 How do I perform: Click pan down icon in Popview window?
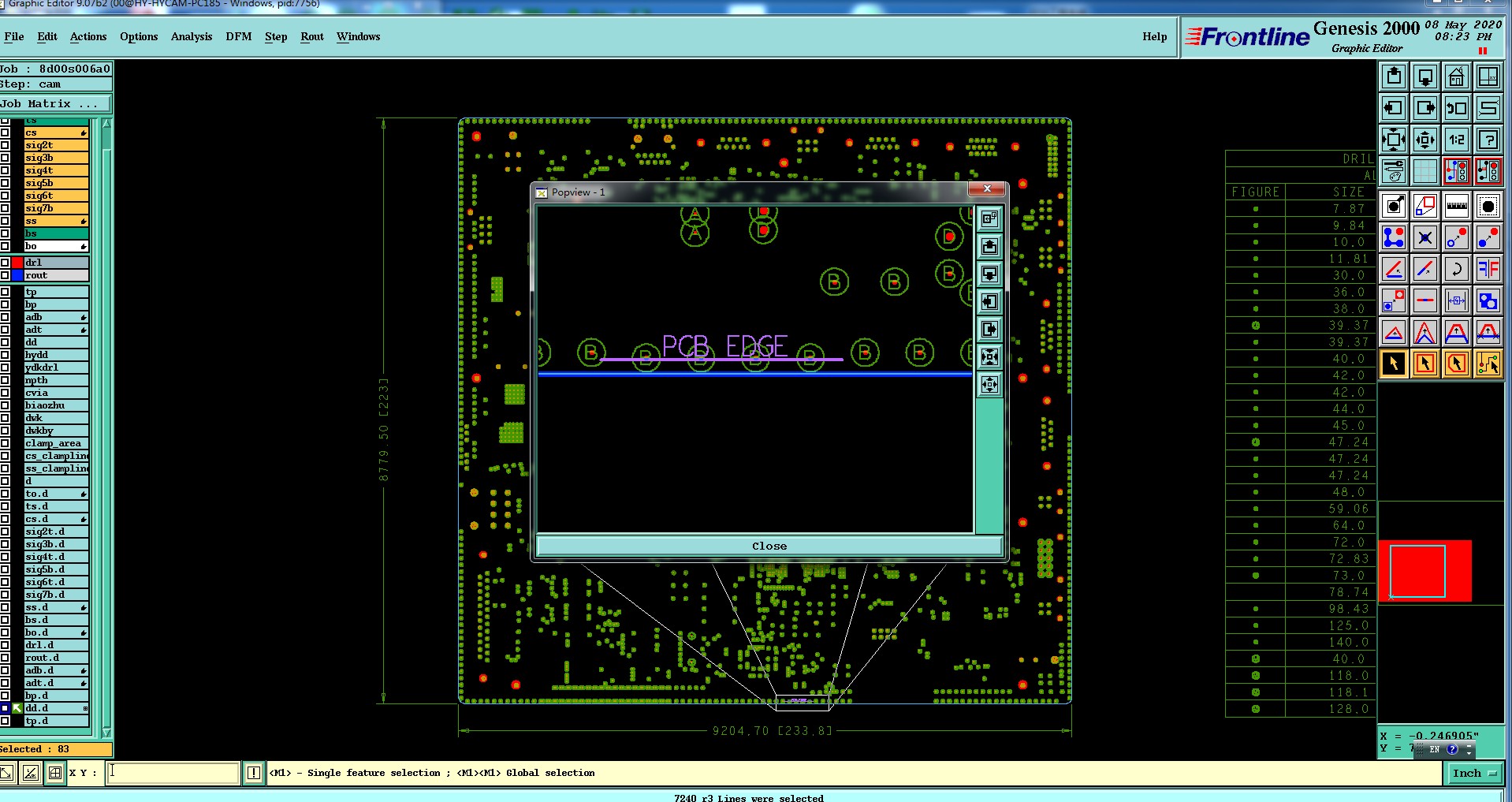tap(989, 274)
